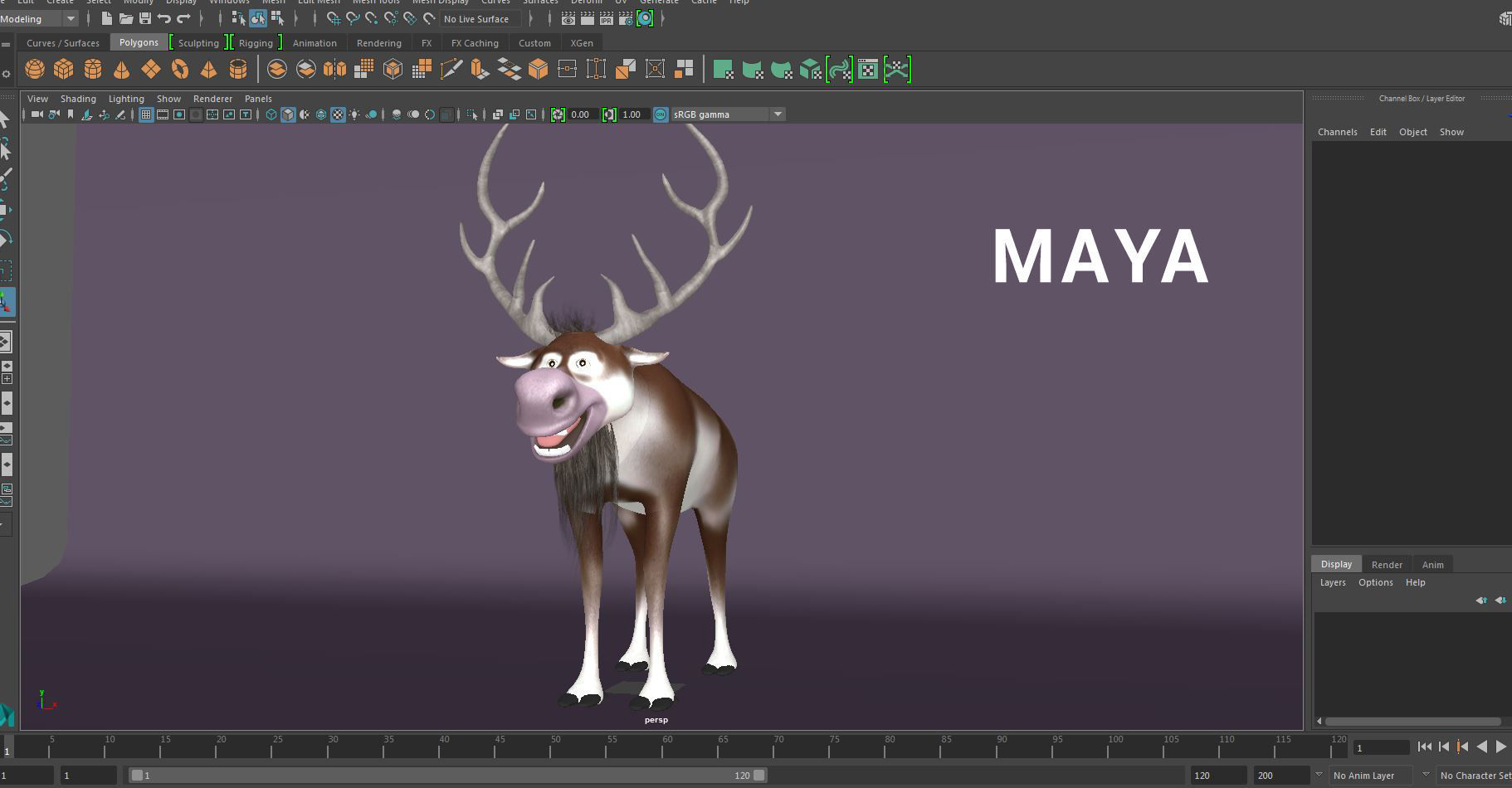Click the shelf settings gear icon

[6, 75]
